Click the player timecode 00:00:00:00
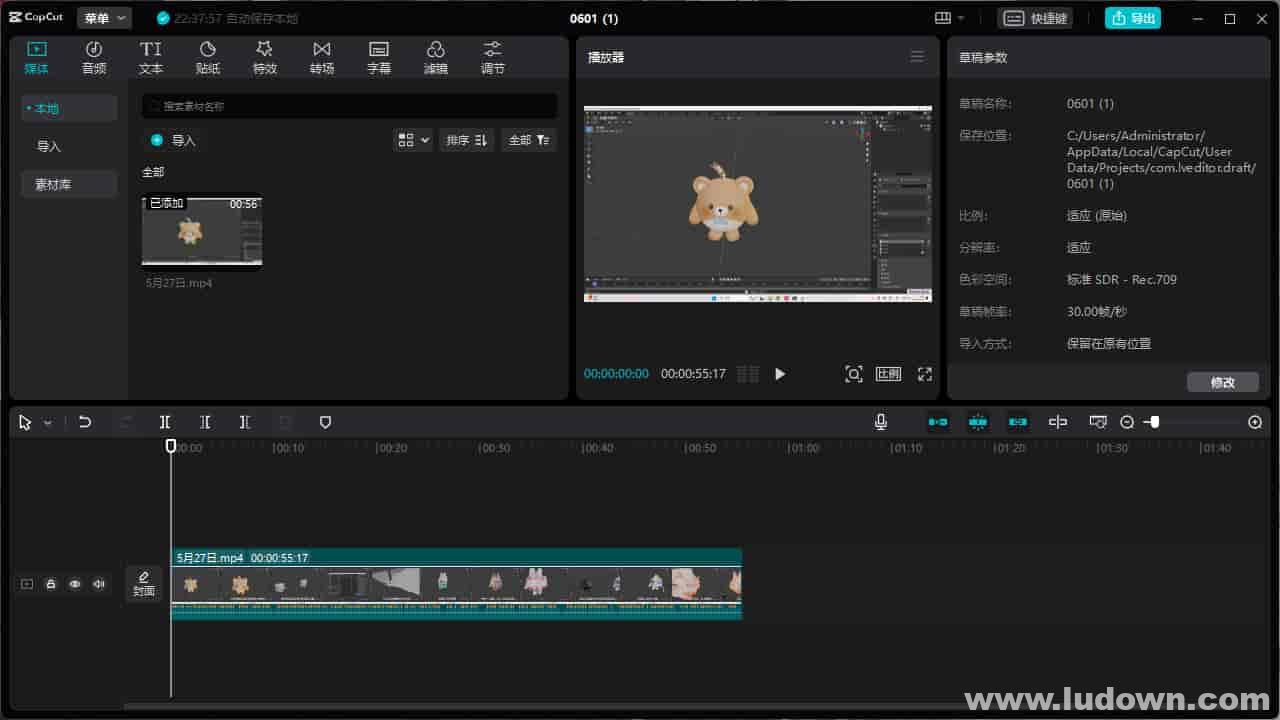1280x720 pixels. tap(616, 374)
